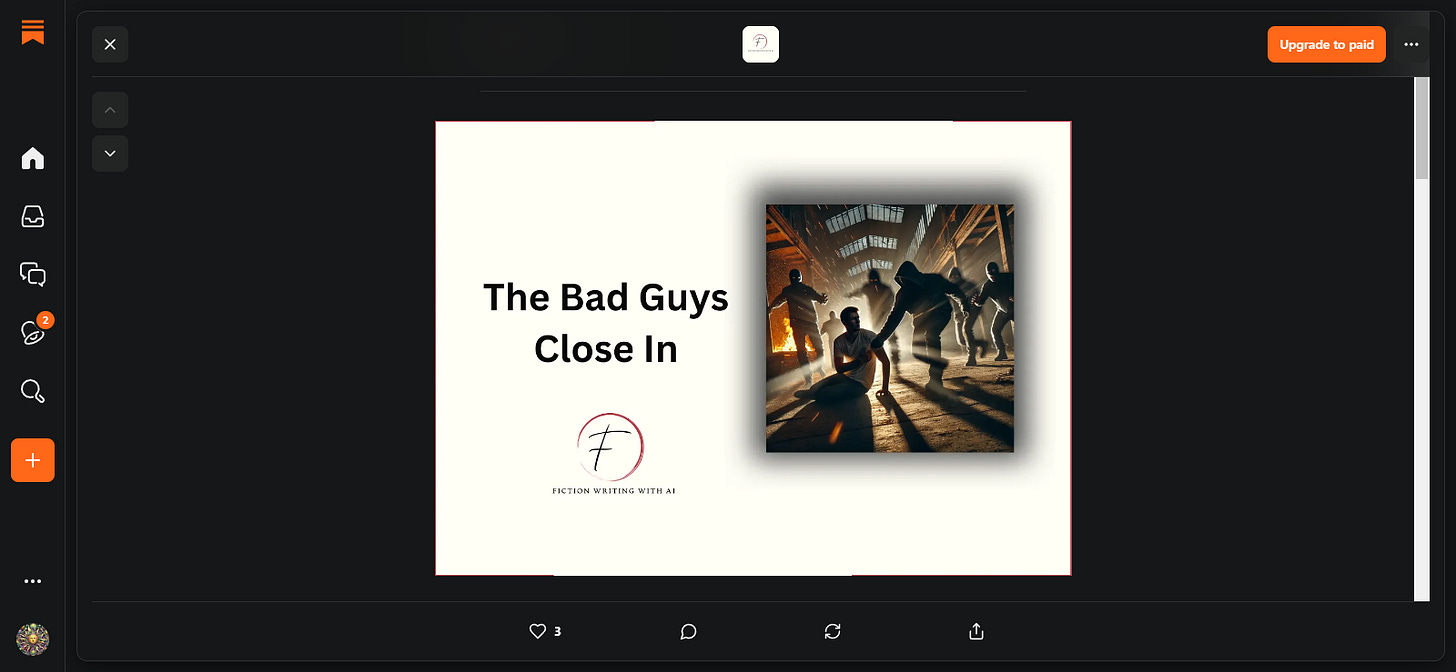Viewport: 1456px width, 672px height.
Task: Click Upgrade to paid button
Action: click(x=1326, y=44)
